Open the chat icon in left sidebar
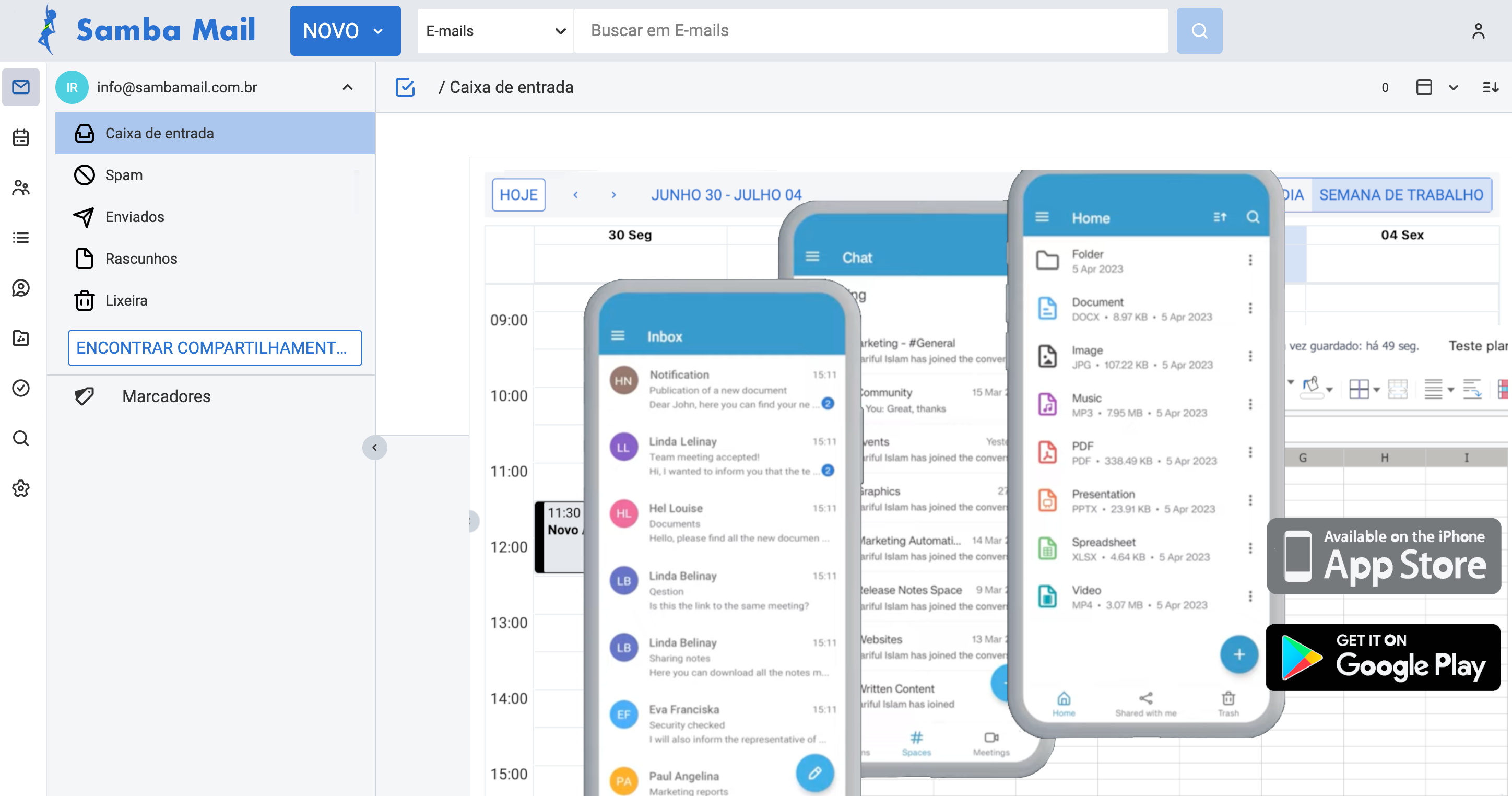Image resolution: width=1512 pixels, height=796 pixels. pyautogui.click(x=20, y=288)
